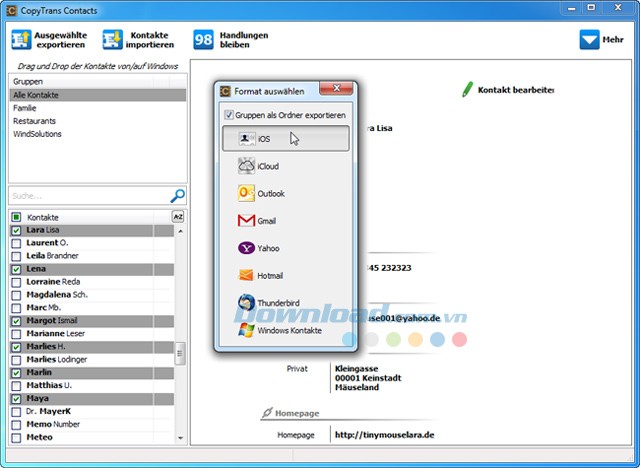The image size is (640, 468).
Task: Click the pencil icon for Kontakt bearbeiten
Action: 467,90
